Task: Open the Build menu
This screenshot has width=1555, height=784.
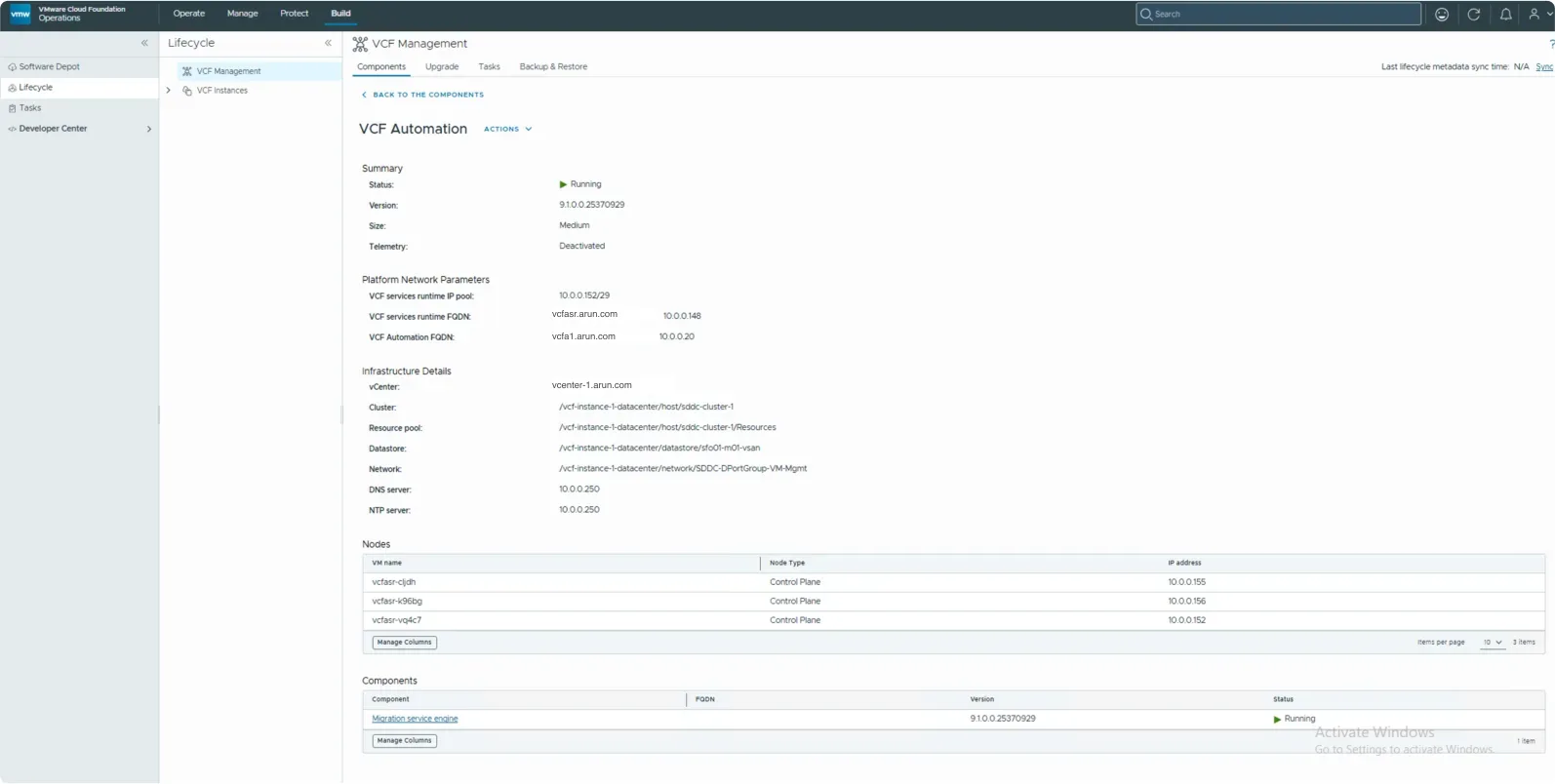Action: point(340,14)
